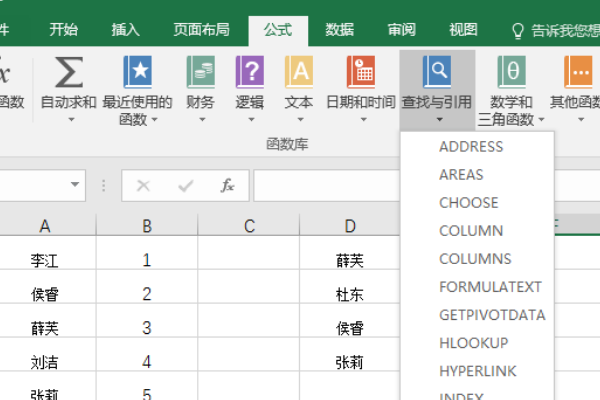Select column B header
The width and height of the screenshot is (600, 400).
[x=147, y=226]
